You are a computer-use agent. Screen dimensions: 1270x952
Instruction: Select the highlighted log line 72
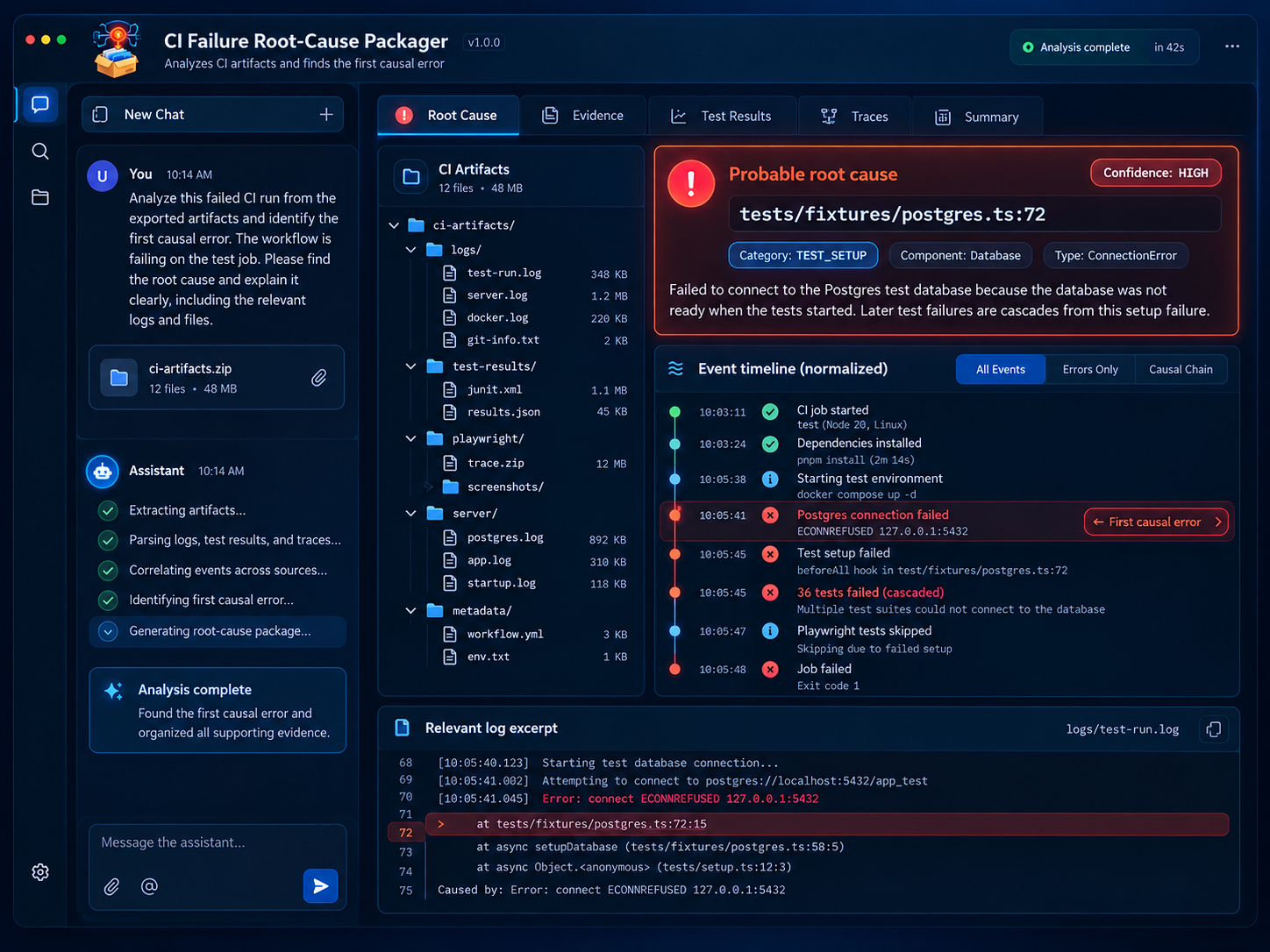(826, 824)
